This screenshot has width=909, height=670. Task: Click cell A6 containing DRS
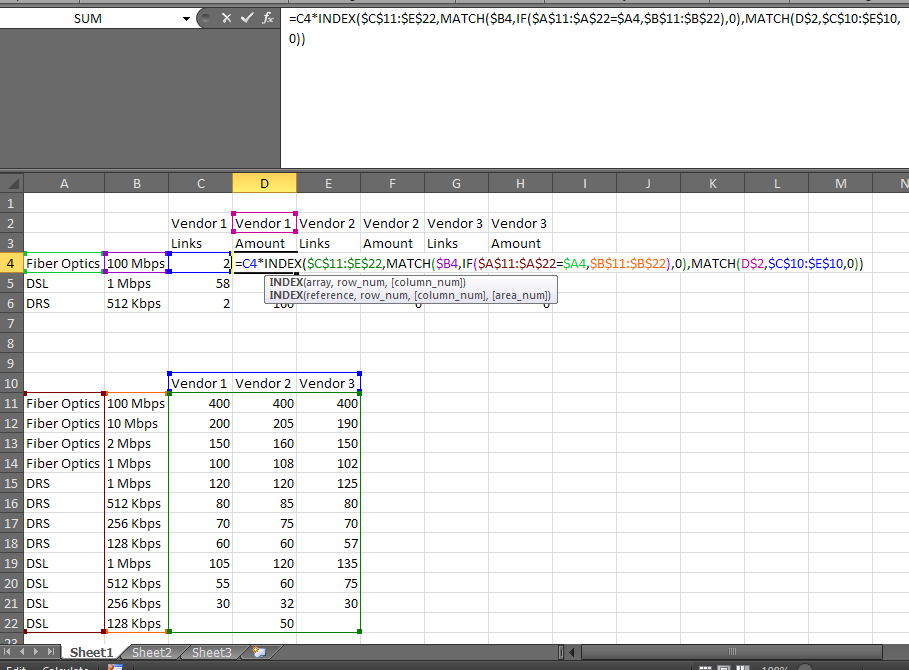(x=64, y=304)
